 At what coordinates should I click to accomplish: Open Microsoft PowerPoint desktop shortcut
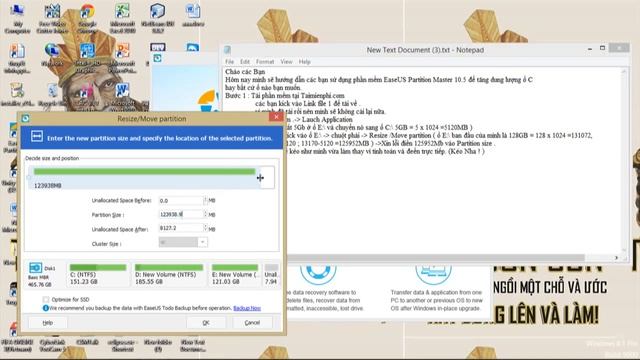pyautogui.click(x=122, y=58)
